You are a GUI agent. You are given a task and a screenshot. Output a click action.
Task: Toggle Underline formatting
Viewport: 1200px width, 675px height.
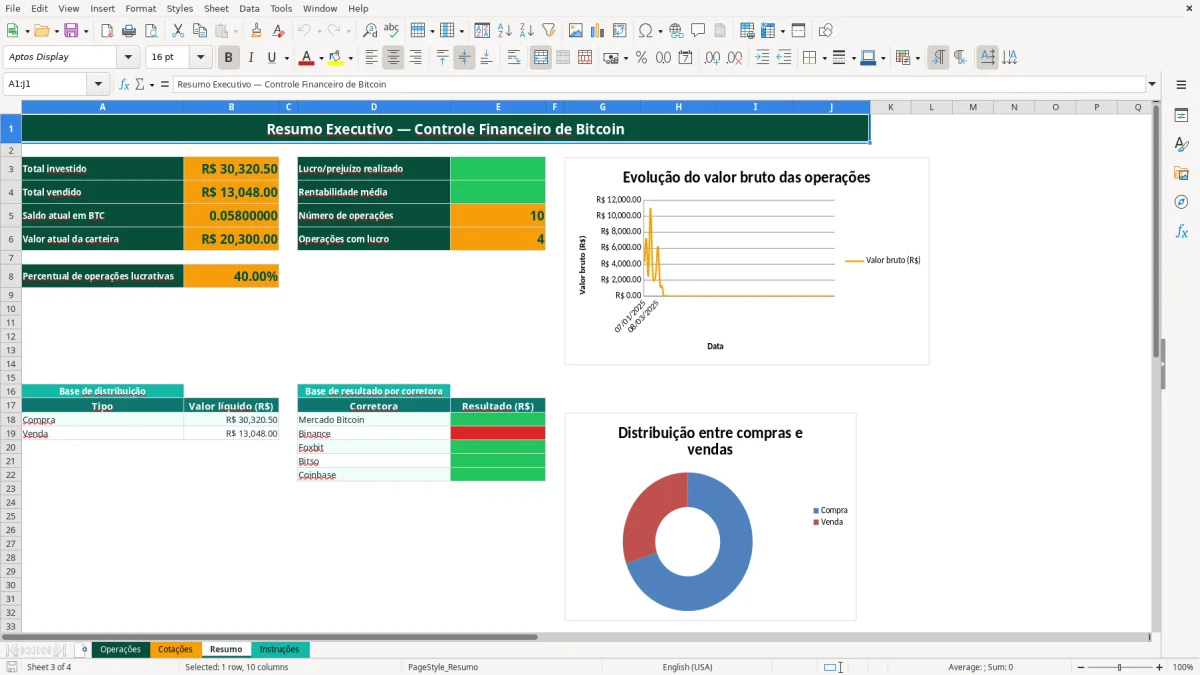[272, 58]
